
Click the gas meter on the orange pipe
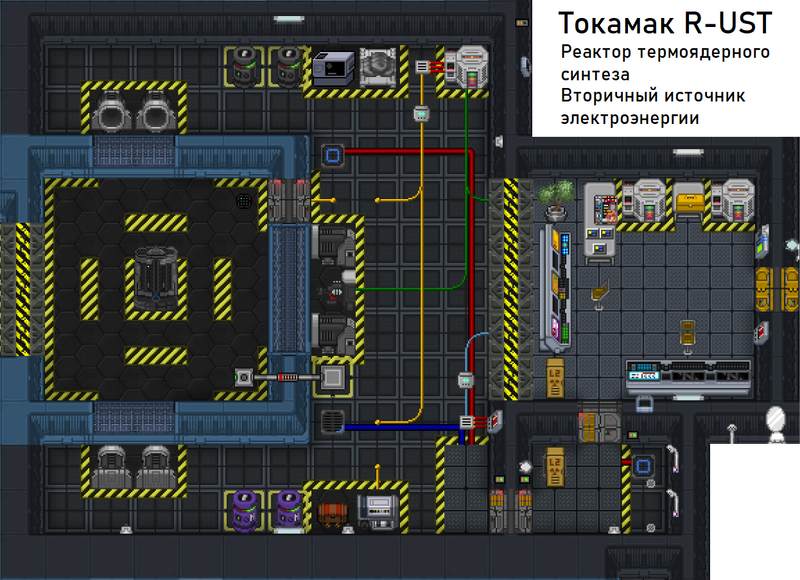421,66
